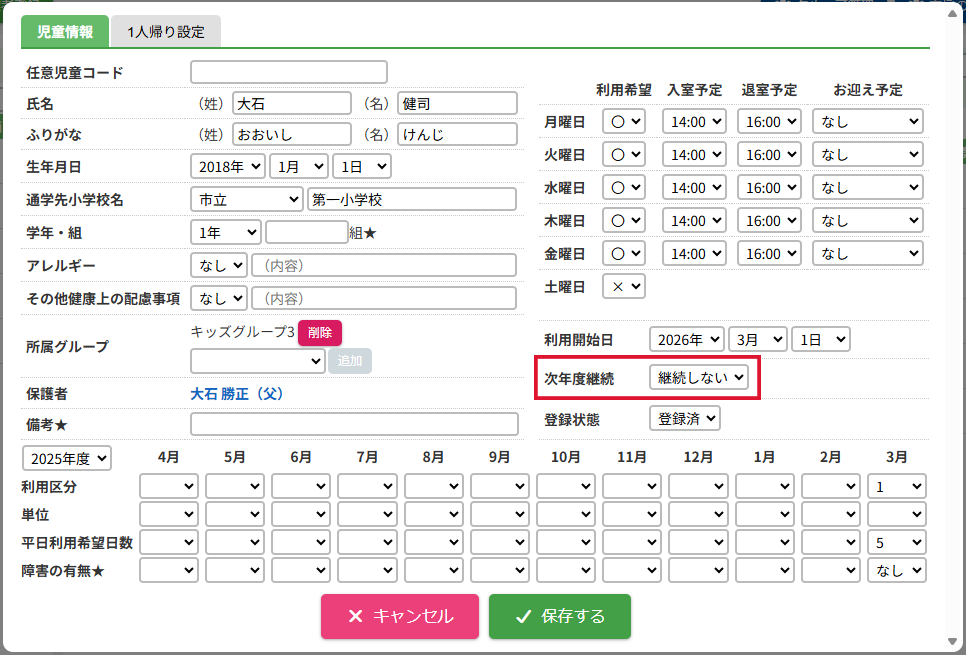Open the アレルギー なし dropdown
This screenshot has height=655, width=966.
click(x=219, y=266)
